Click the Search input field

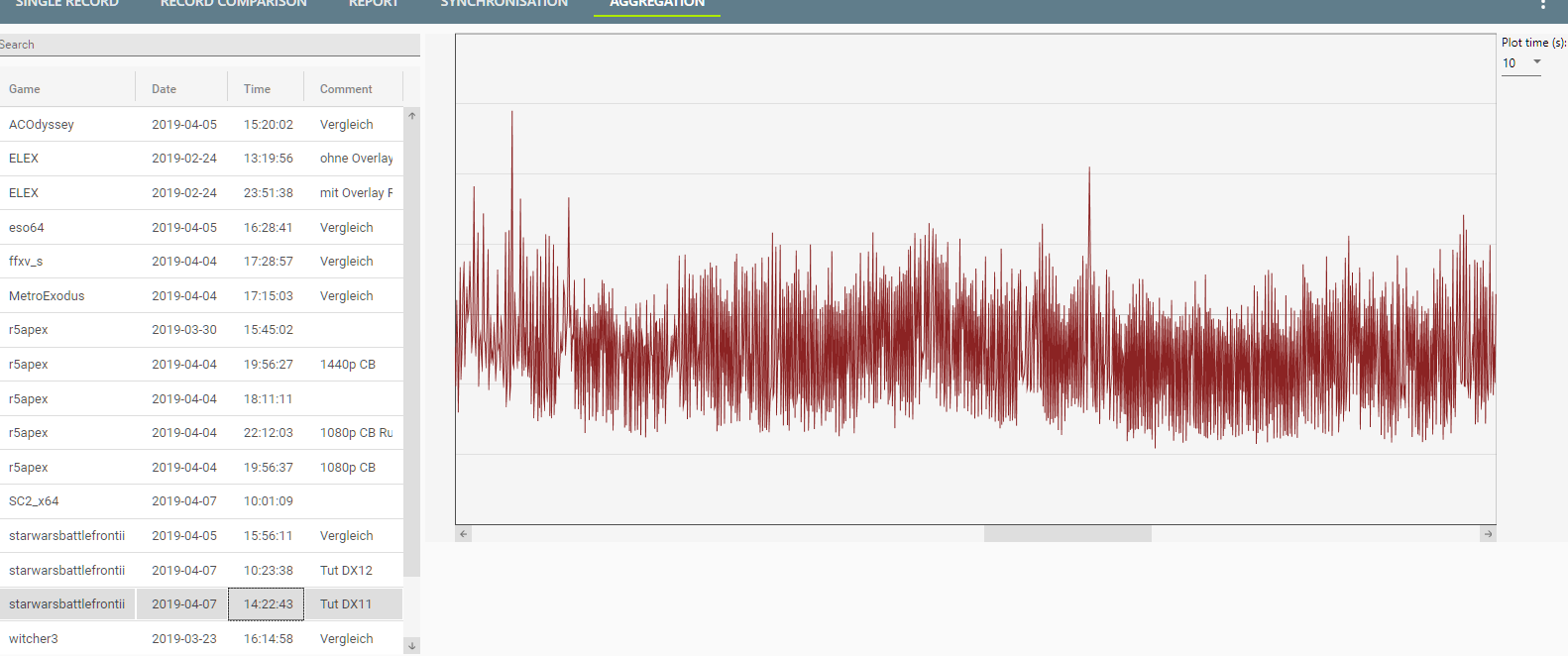pyautogui.click(x=209, y=45)
